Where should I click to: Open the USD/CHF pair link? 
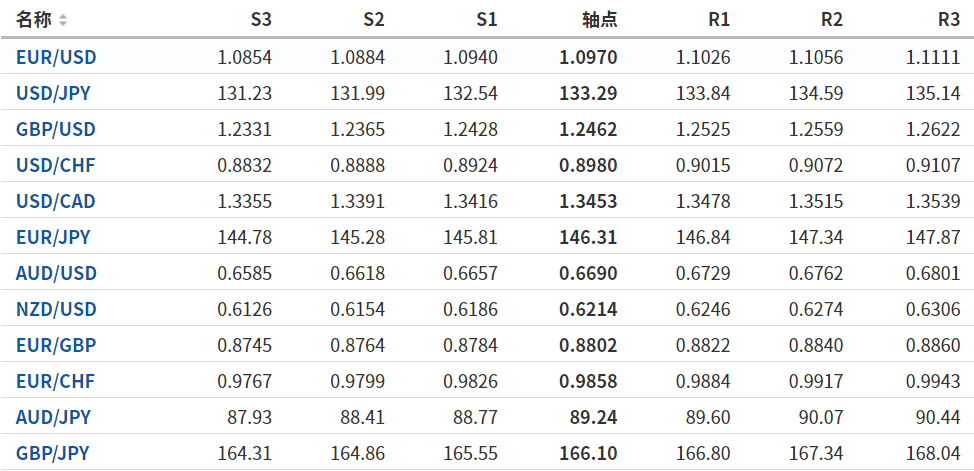56,166
